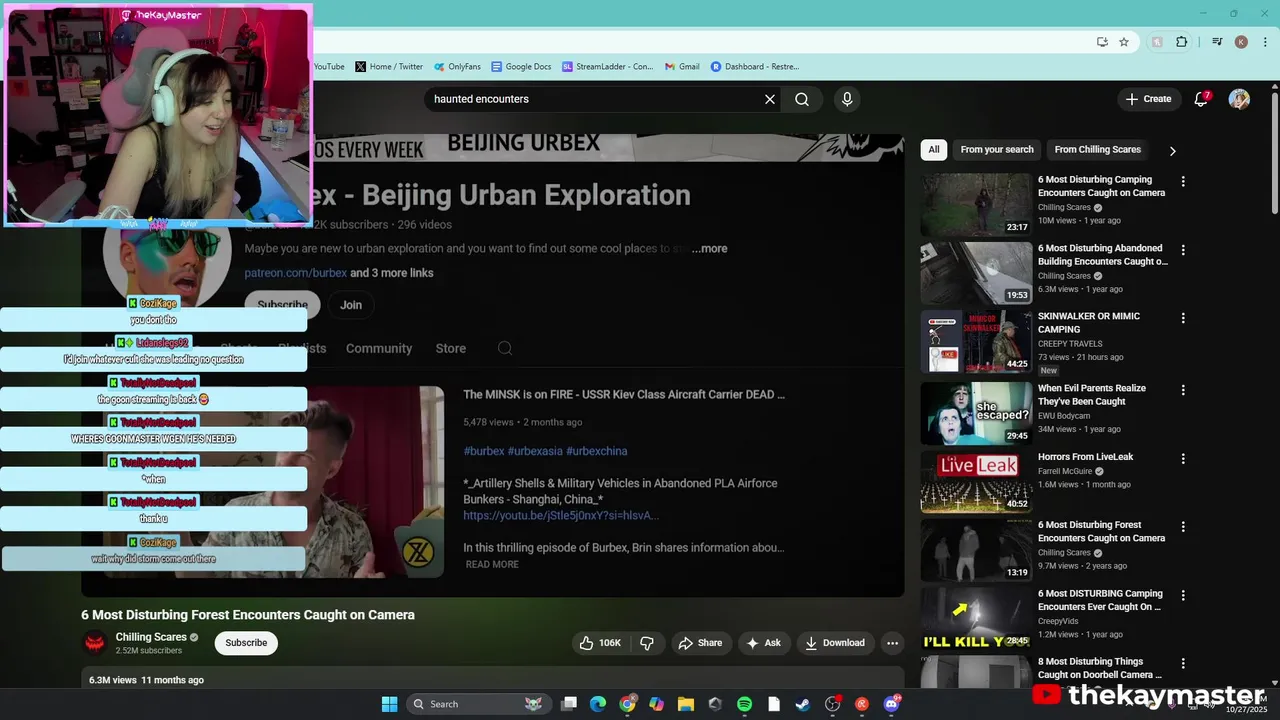
Task: Open Chrome media controls icon
Action: [1217, 42]
